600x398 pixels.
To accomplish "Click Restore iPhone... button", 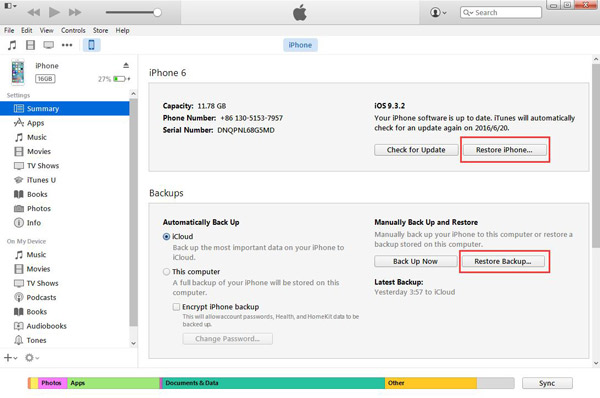I will (504, 150).
